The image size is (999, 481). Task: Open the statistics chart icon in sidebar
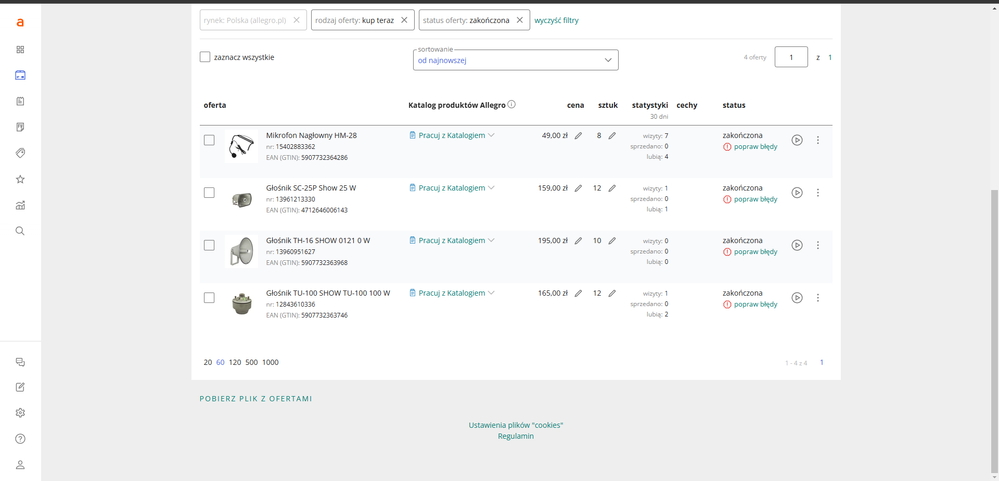(x=20, y=205)
